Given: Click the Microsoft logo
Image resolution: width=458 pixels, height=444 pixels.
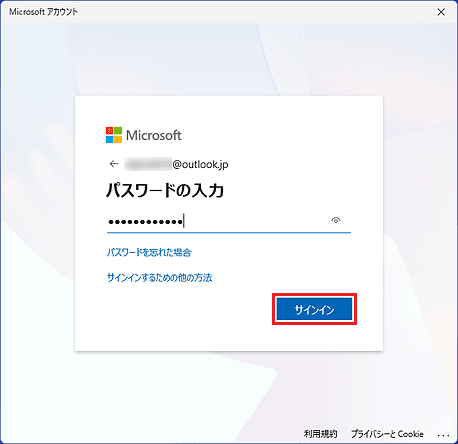Looking at the screenshot, I should click(x=144, y=135).
